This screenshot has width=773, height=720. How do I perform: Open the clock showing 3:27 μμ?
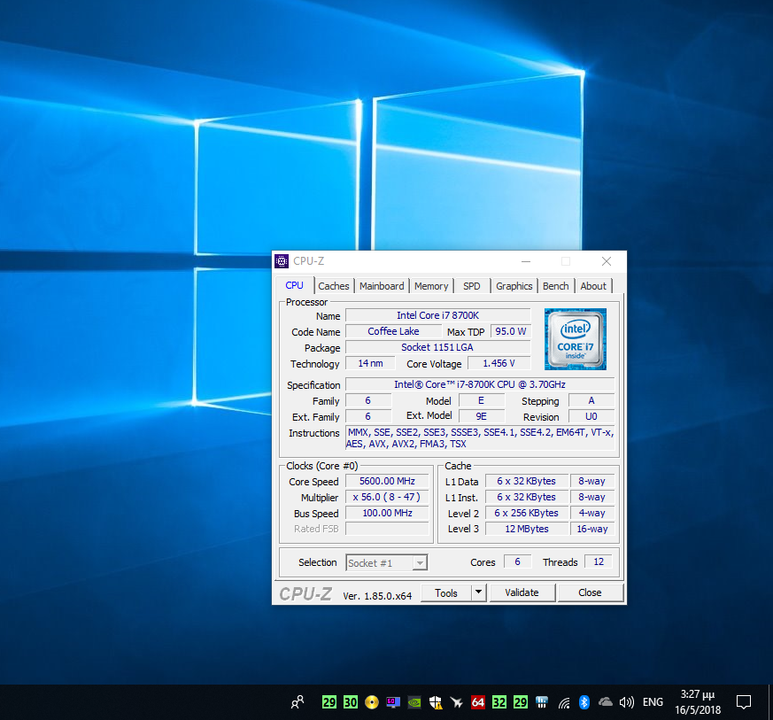[x=698, y=694]
